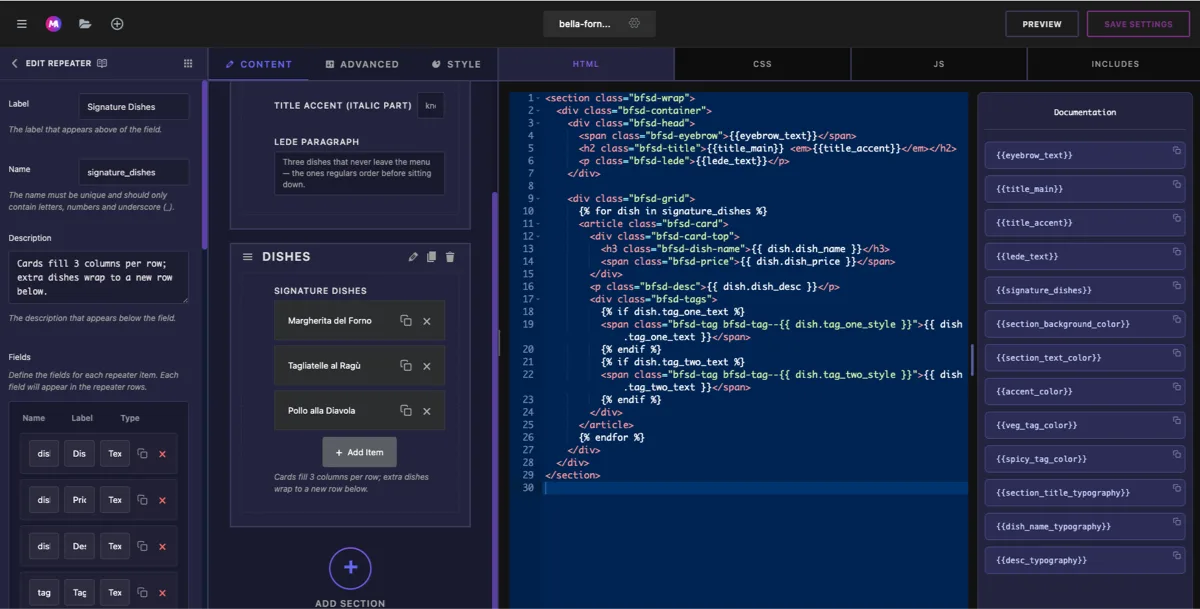
Task: Fold code at line 1 section tag
Action: click(538, 99)
